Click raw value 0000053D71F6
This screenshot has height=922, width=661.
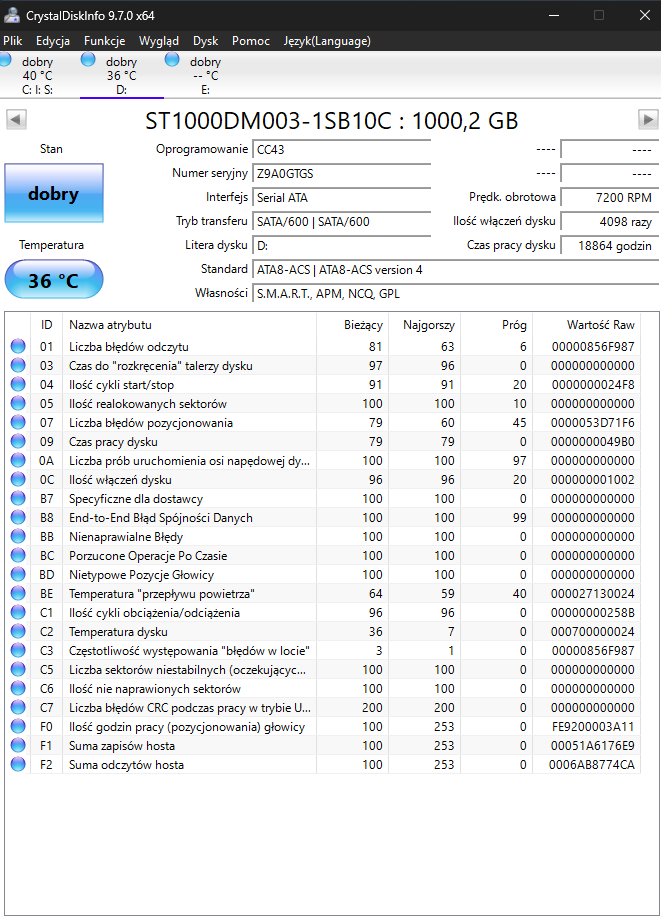593,423
